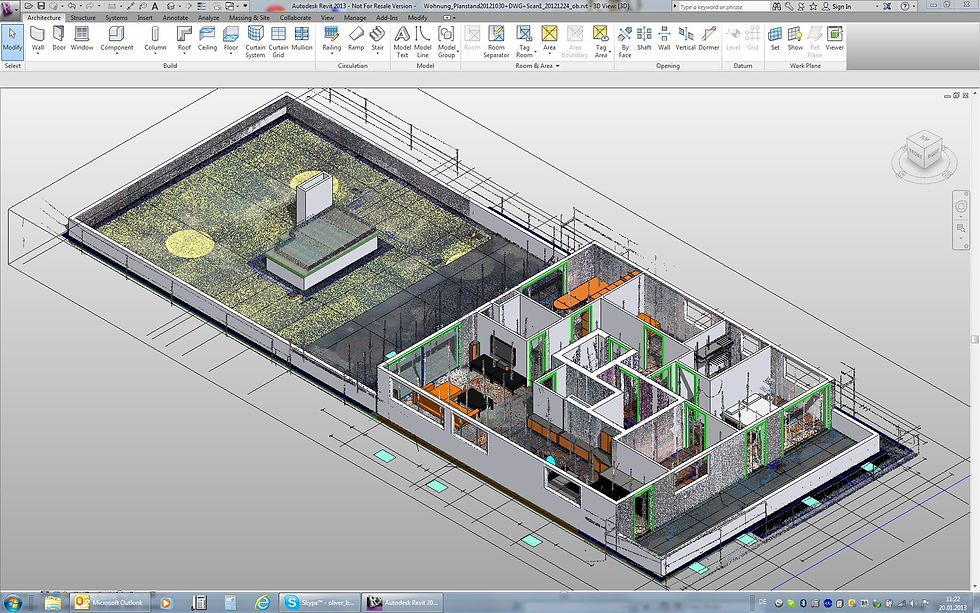Viewport: 980px width, 613px height.
Task: Click the Component tool icon
Action: pyautogui.click(x=117, y=39)
